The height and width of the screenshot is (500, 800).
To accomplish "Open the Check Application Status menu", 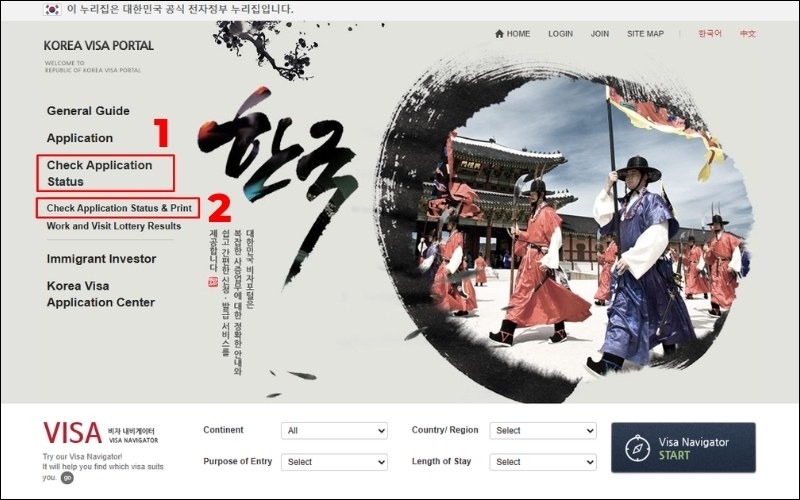I will 99,173.
